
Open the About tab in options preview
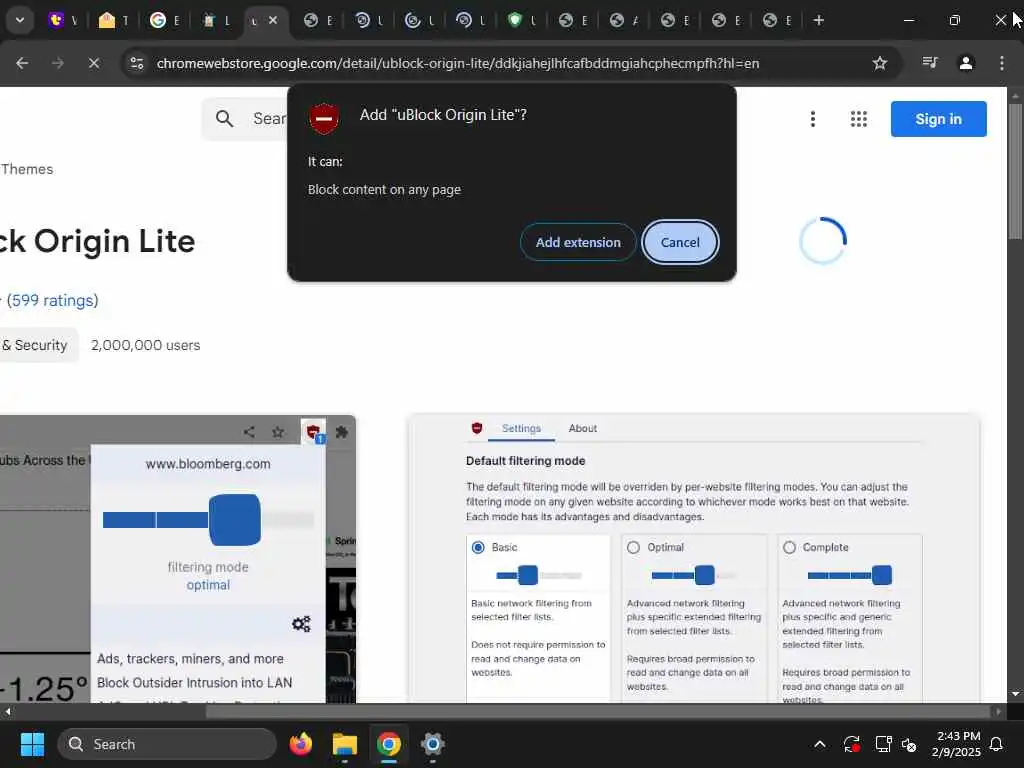tap(583, 428)
